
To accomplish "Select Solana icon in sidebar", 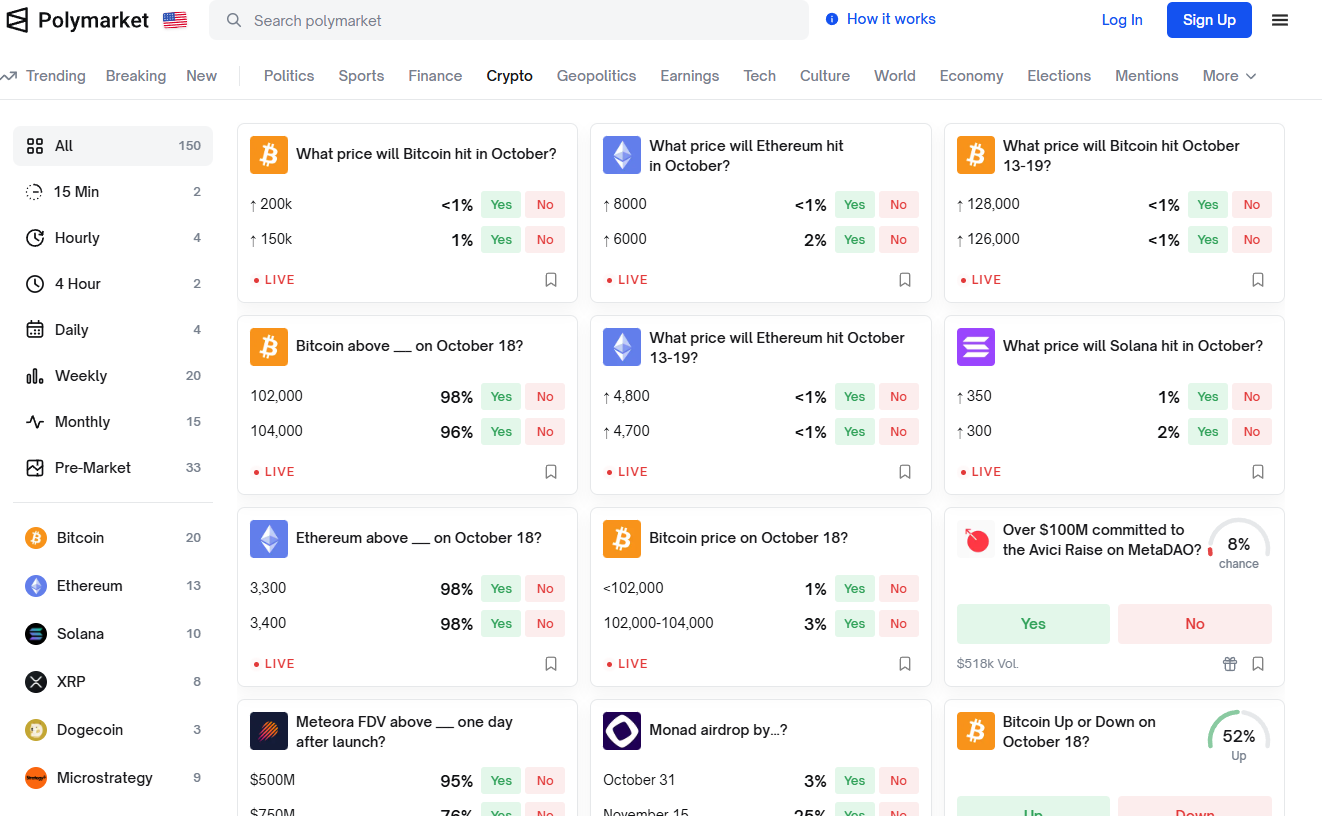I will tap(36, 634).
